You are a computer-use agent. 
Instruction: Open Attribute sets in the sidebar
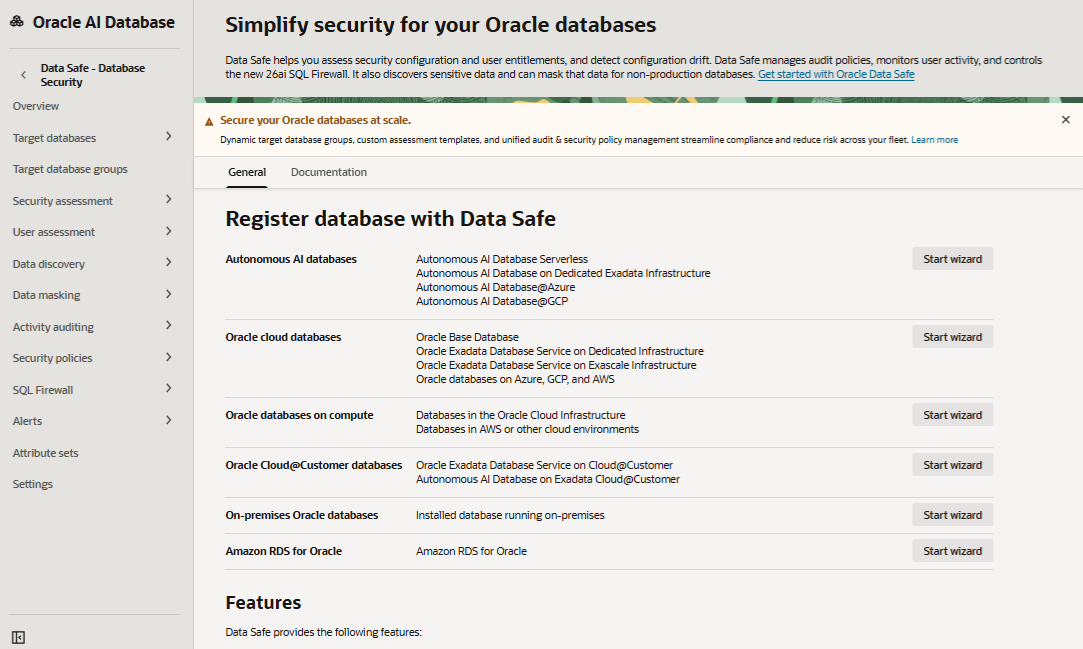(x=46, y=453)
